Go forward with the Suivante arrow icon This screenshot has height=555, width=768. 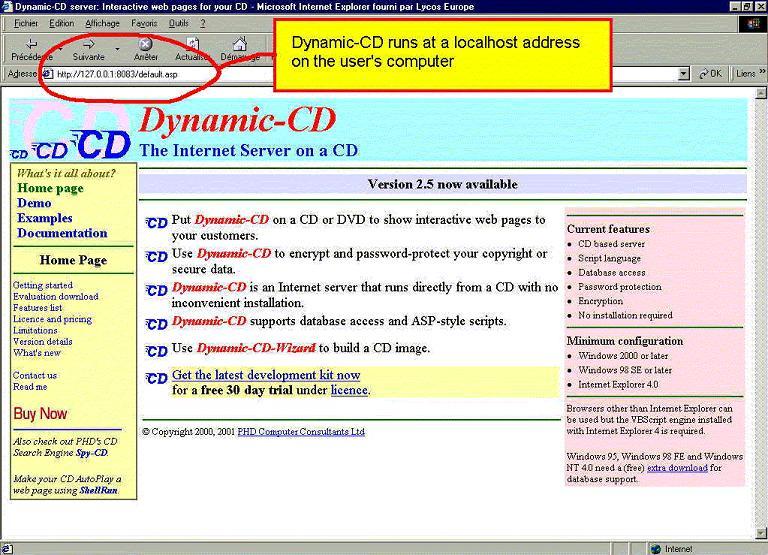(x=89, y=45)
